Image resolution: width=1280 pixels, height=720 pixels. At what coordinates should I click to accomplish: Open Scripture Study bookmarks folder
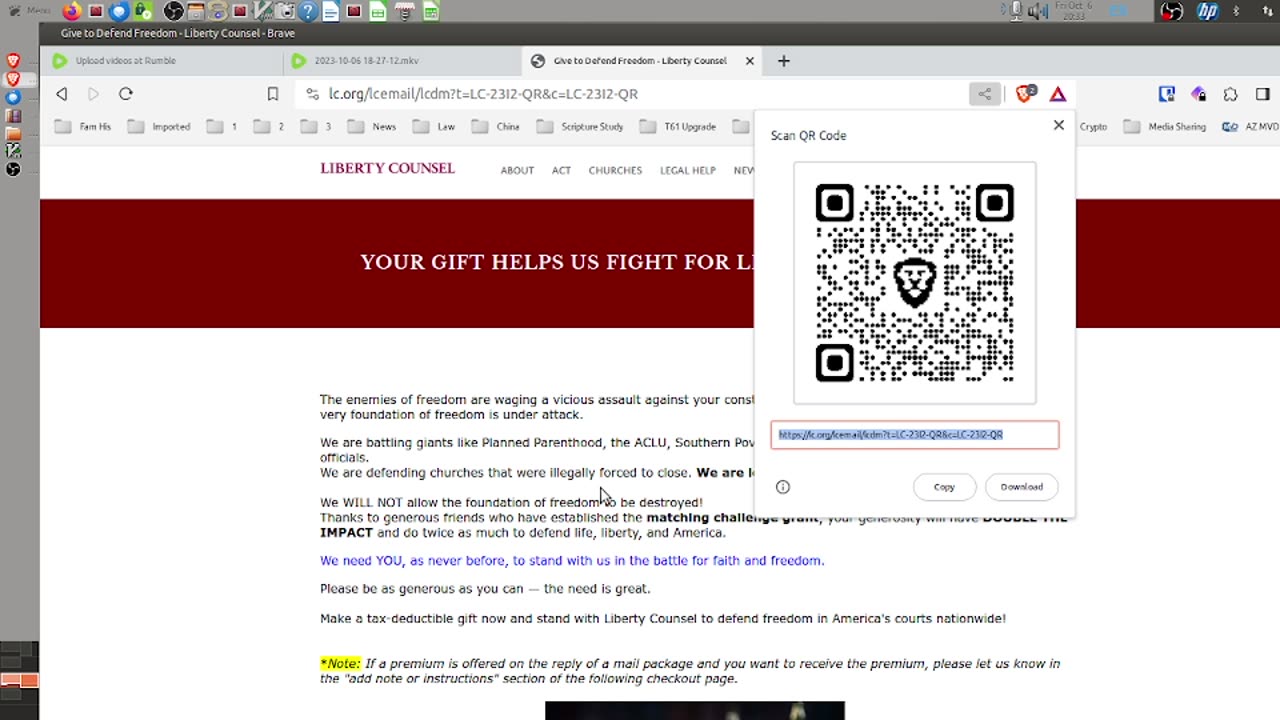[581, 127]
